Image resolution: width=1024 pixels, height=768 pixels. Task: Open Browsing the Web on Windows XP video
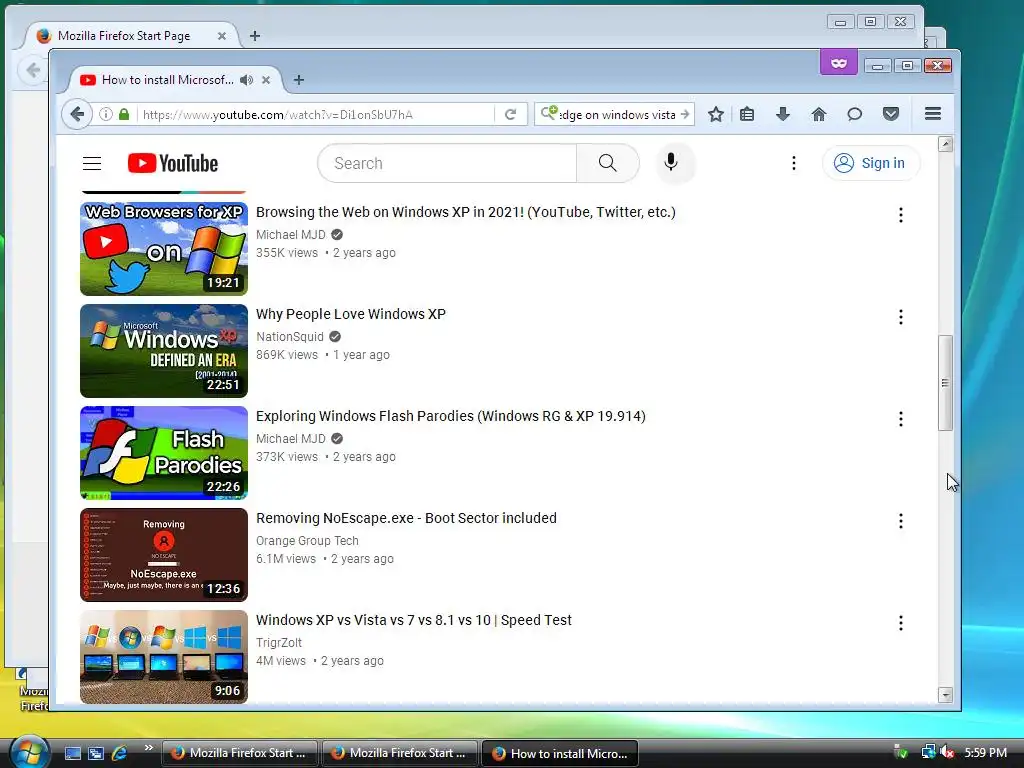[466, 212]
